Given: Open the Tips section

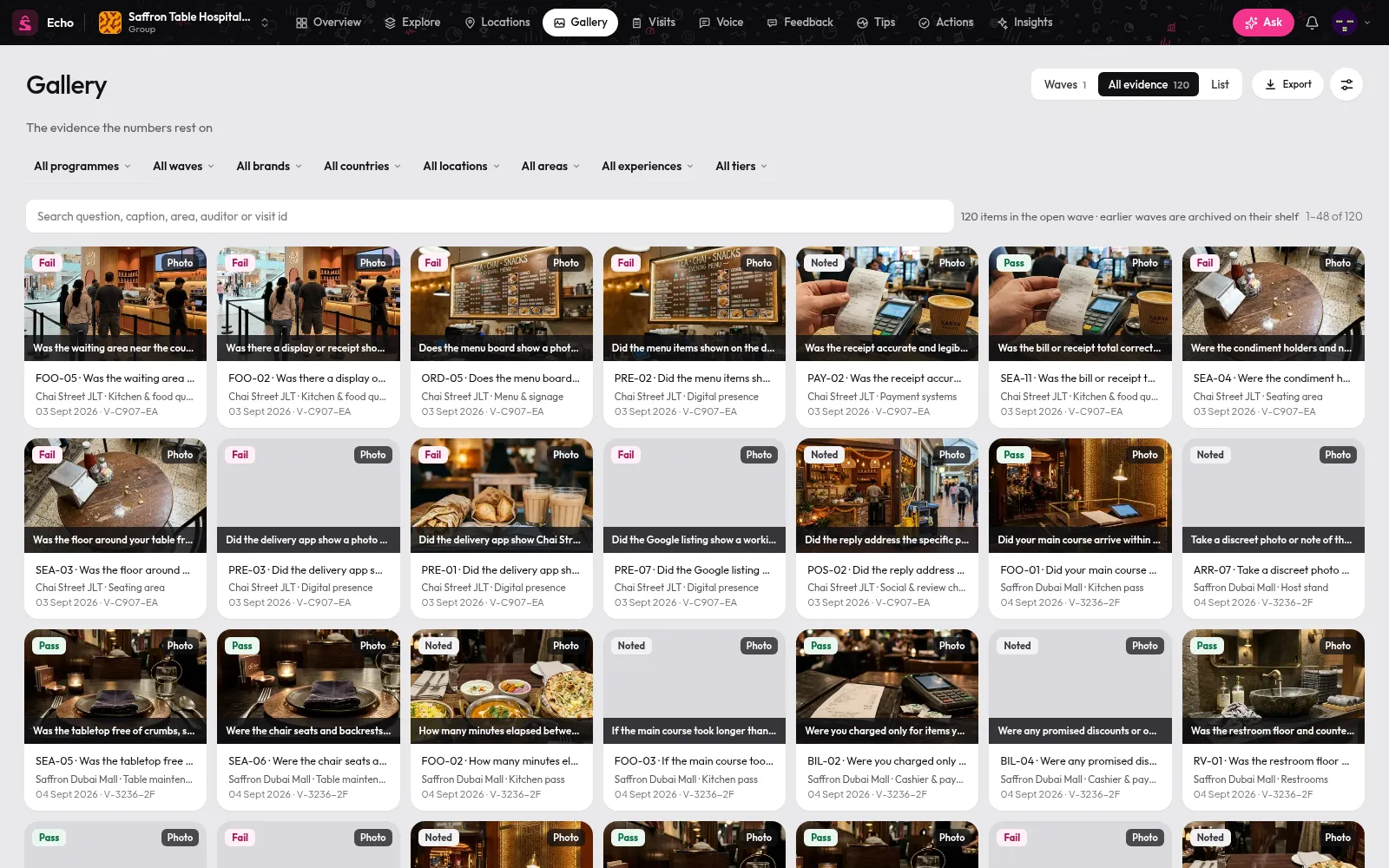Looking at the screenshot, I should click(876, 23).
